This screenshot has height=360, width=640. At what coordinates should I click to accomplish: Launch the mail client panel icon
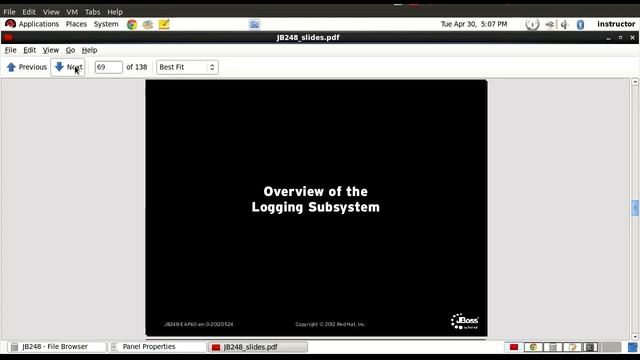pos(148,24)
